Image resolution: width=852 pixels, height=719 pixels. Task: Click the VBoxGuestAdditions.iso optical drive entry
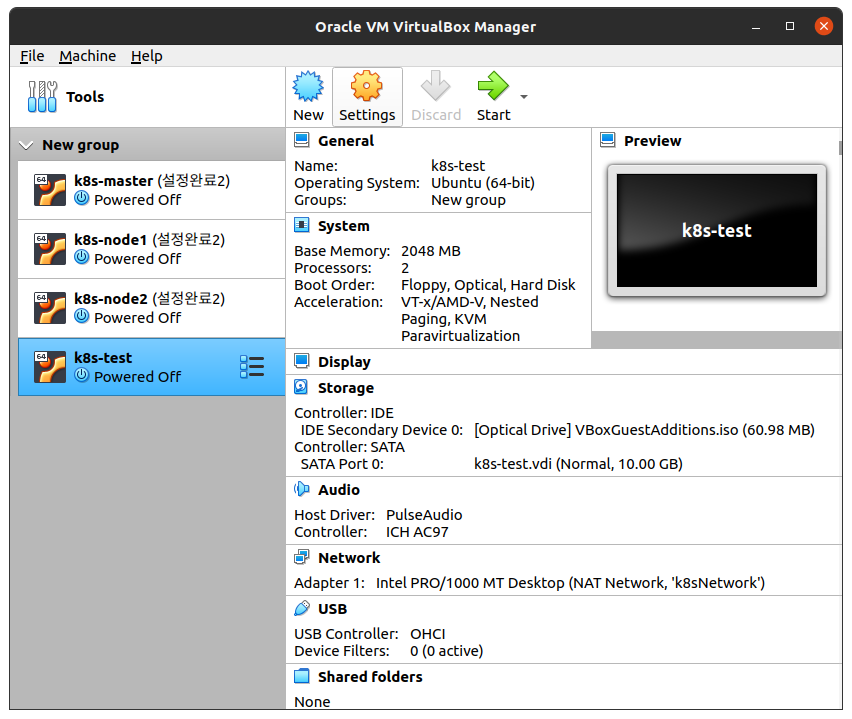coord(644,430)
